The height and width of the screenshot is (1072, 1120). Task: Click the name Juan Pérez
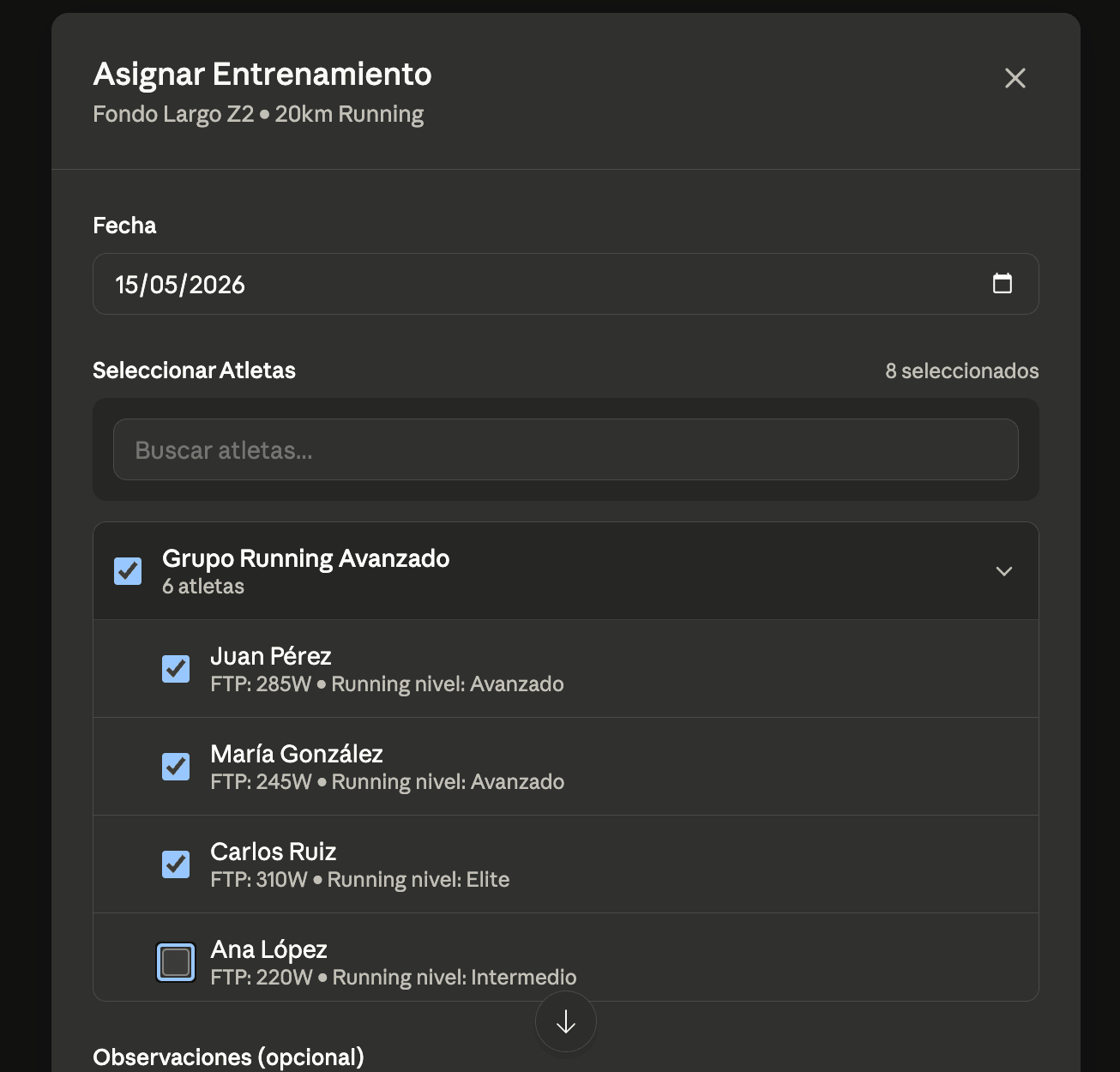pos(271,656)
